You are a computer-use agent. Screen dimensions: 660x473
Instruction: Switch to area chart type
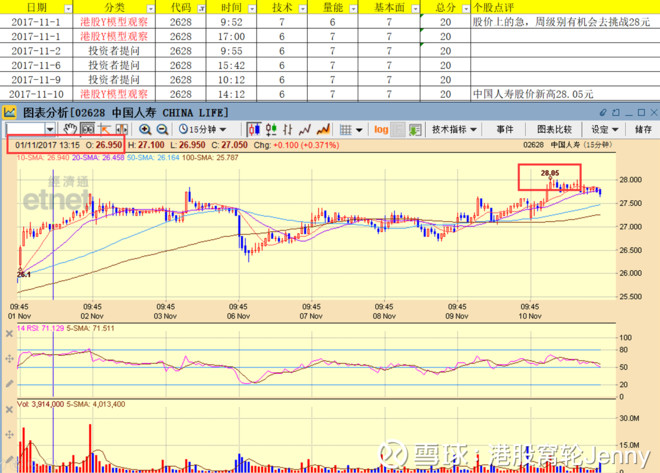tap(323, 129)
